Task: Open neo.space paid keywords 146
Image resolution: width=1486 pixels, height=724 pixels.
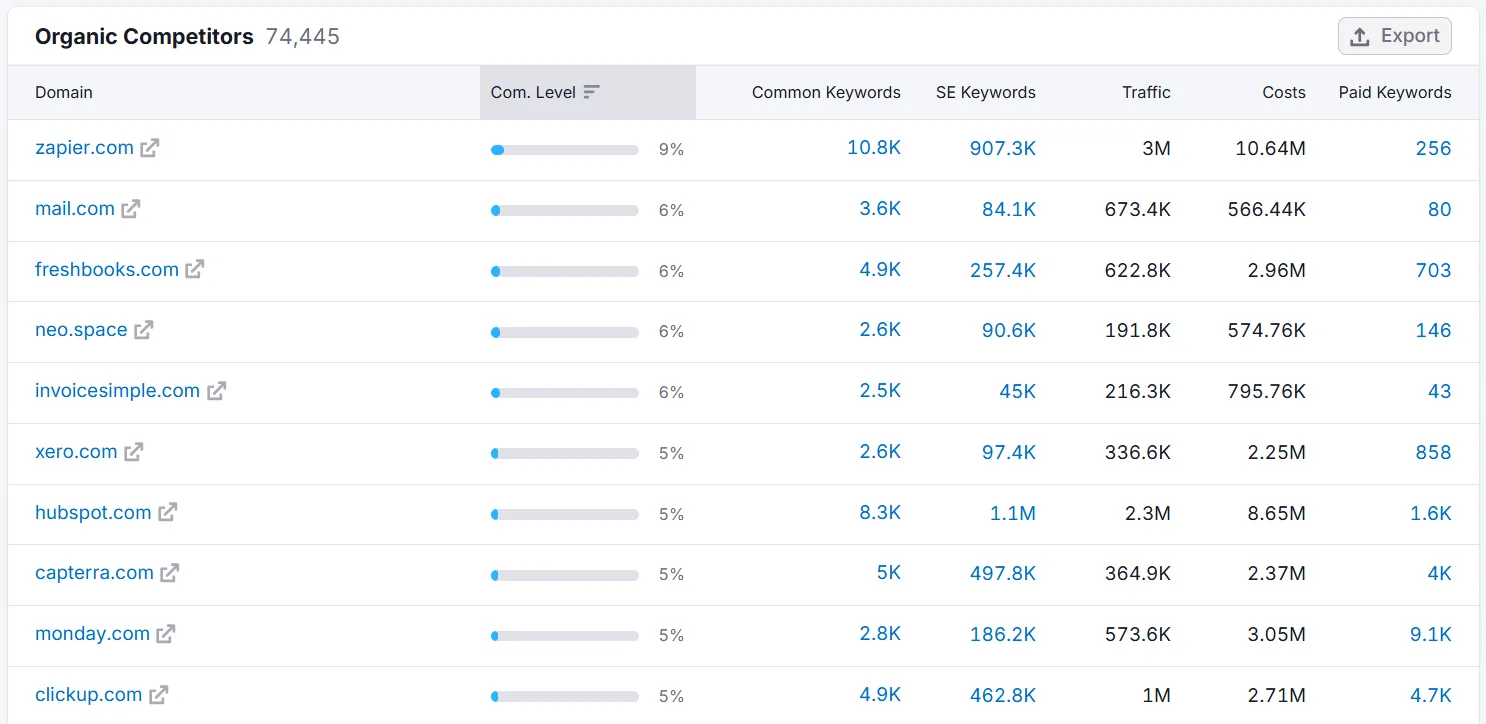Action: point(1433,330)
